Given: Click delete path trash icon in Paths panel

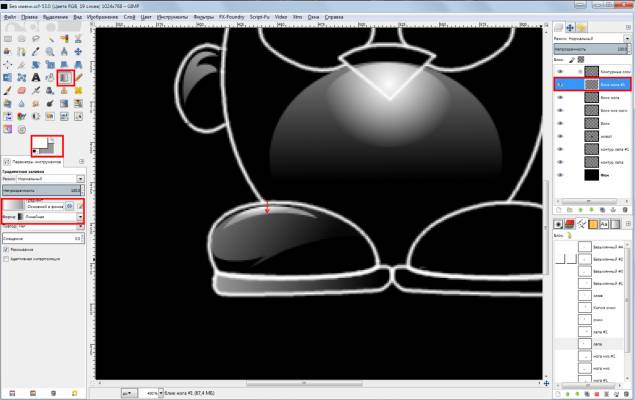Looking at the screenshot, I should point(626,394).
